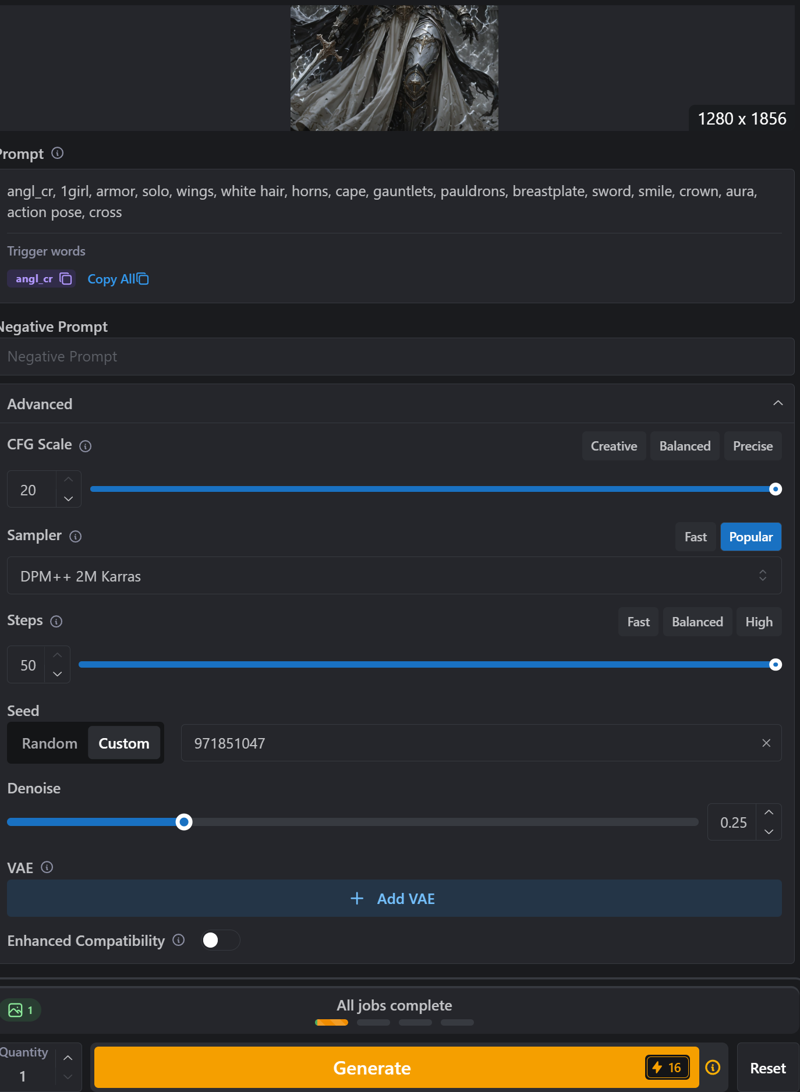Click the Copy All link
The height and width of the screenshot is (1092, 800).
(x=117, y=279)
